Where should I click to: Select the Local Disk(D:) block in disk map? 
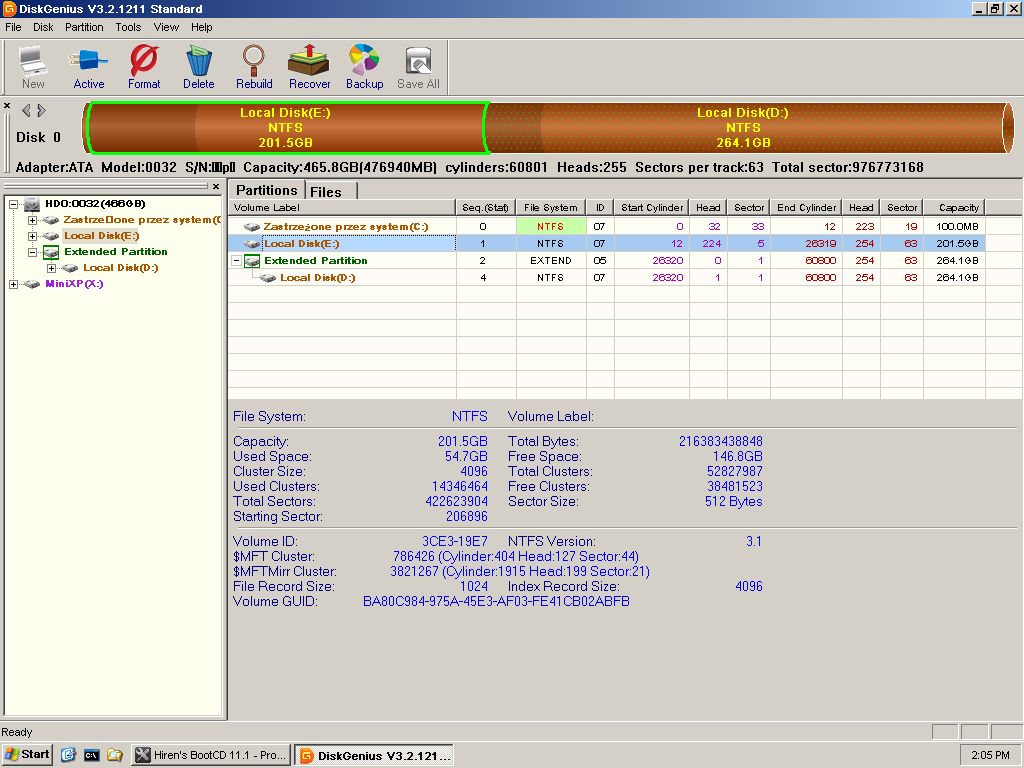pos(743,128)
